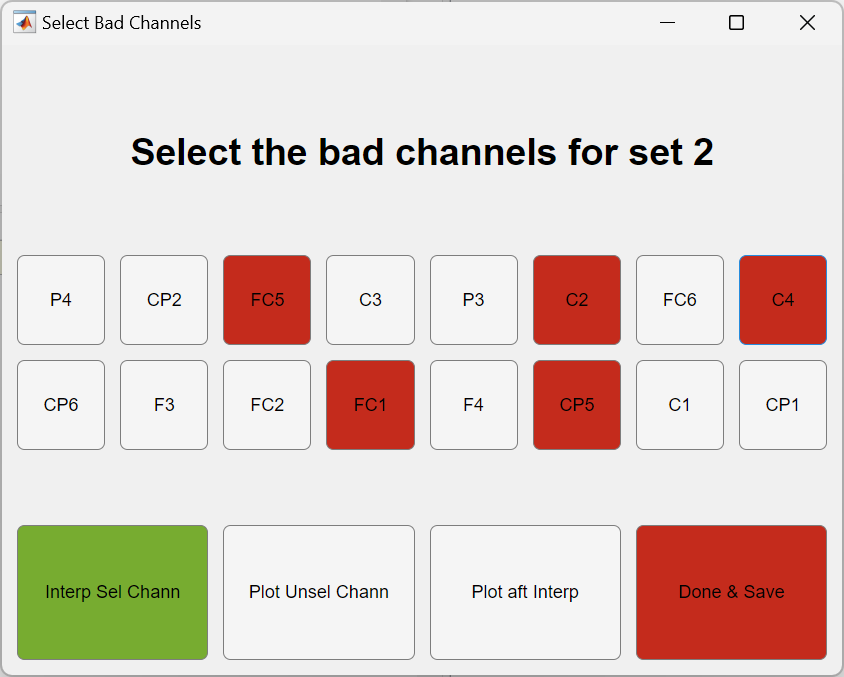
Task: Select the FC6 channel as bad
Action: coord(680,300)
